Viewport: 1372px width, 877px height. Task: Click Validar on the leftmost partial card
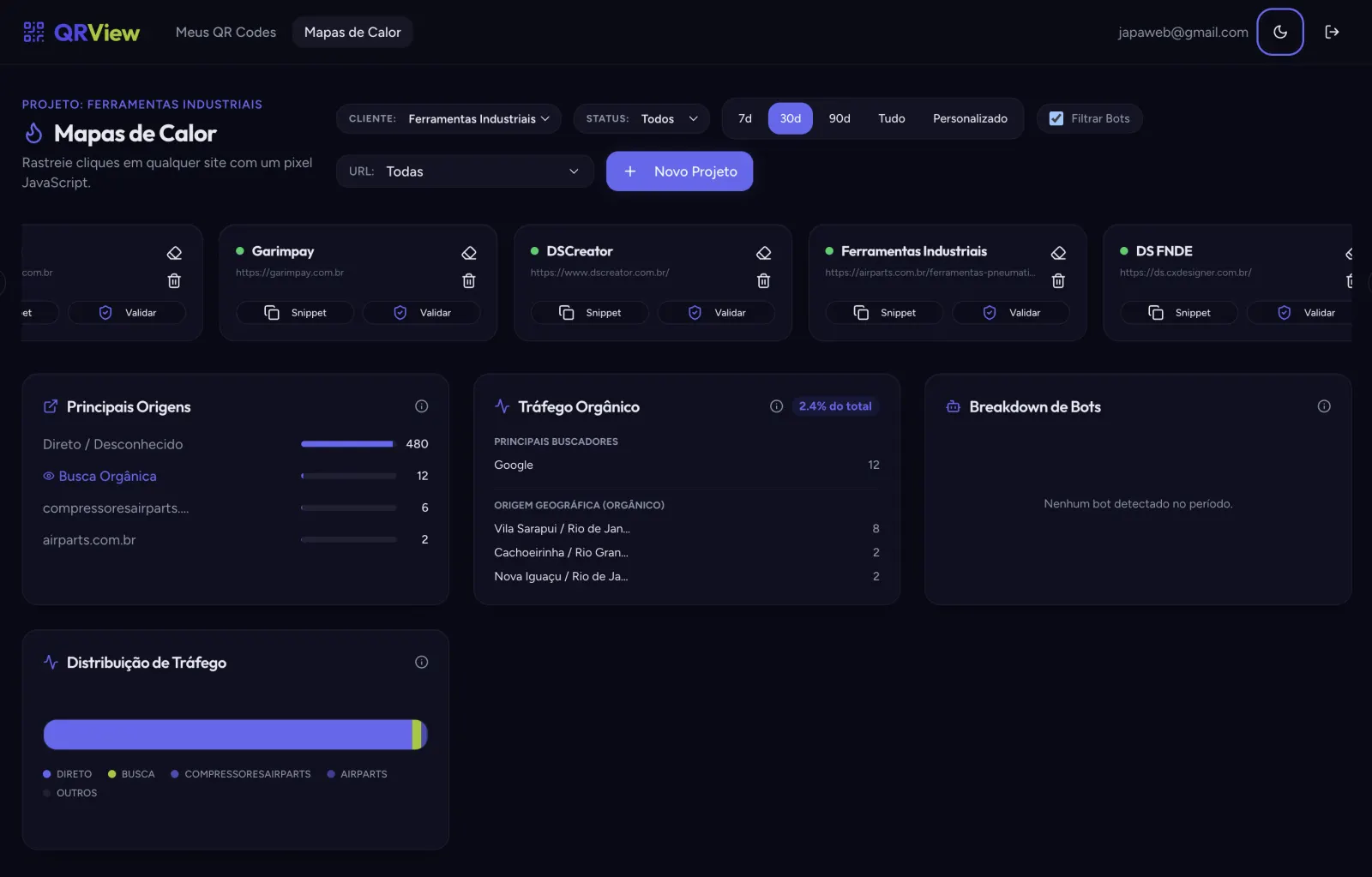[127, 313]
